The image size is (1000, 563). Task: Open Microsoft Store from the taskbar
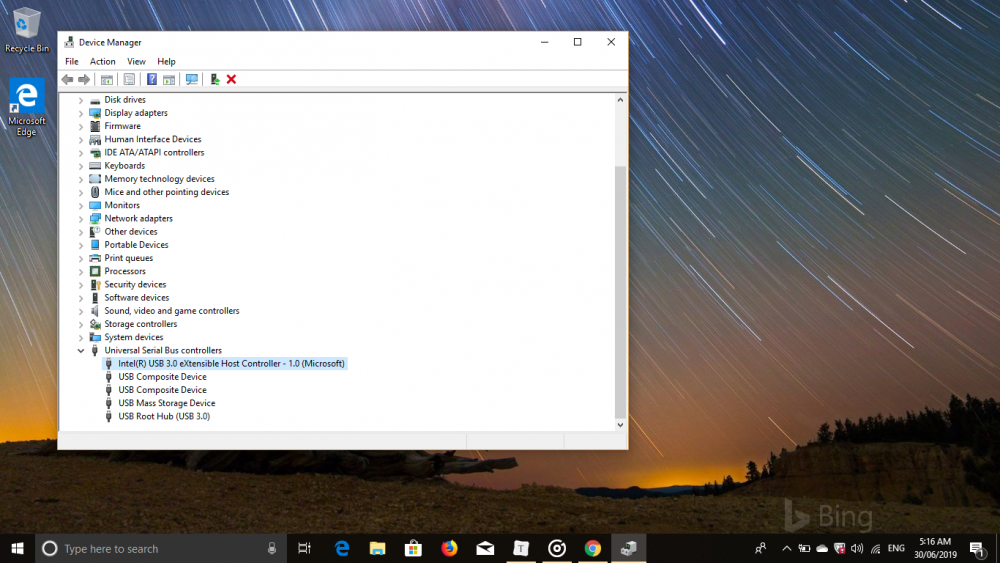point(413,548)
